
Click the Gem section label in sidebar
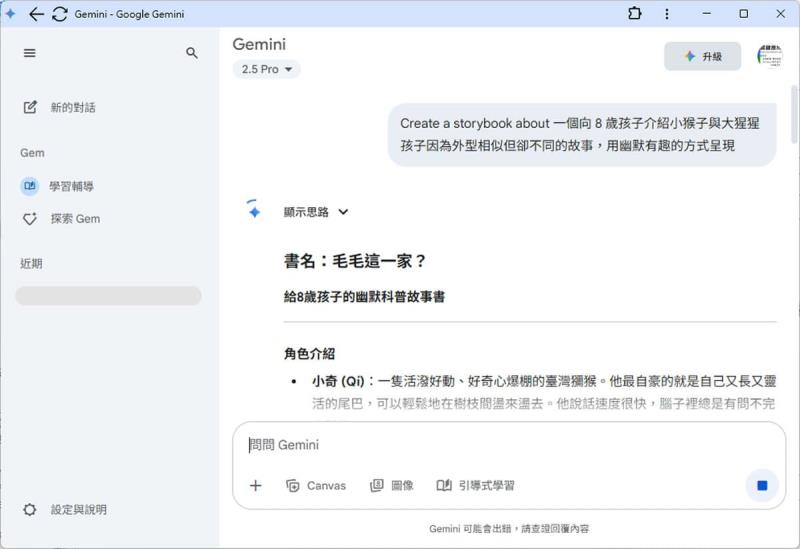pyautogui.click(x=32, y=153)
